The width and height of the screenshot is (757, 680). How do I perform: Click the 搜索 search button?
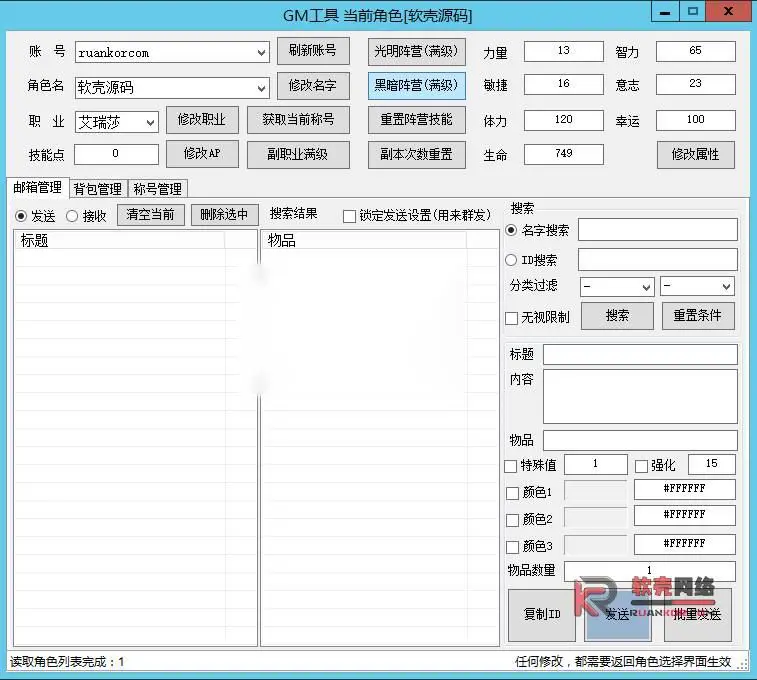617,316
